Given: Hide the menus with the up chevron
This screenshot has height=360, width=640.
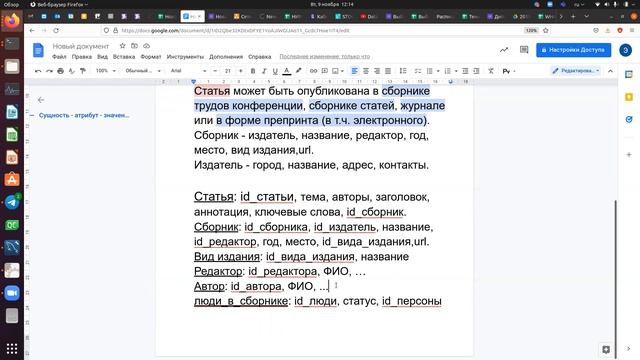Looking at the screenshot, I should click(x=610, y=71).
